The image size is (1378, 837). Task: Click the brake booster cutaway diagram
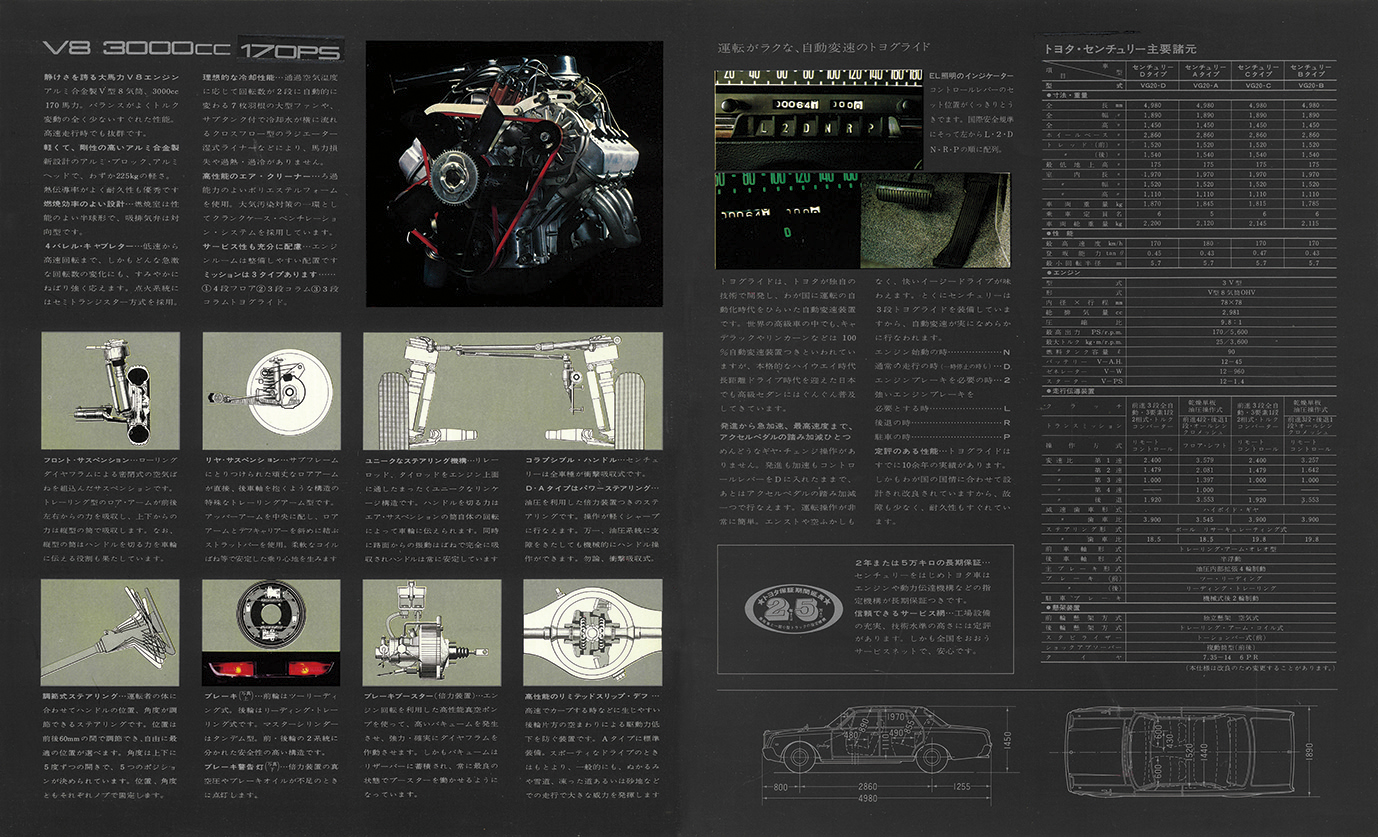coord(432,631)
